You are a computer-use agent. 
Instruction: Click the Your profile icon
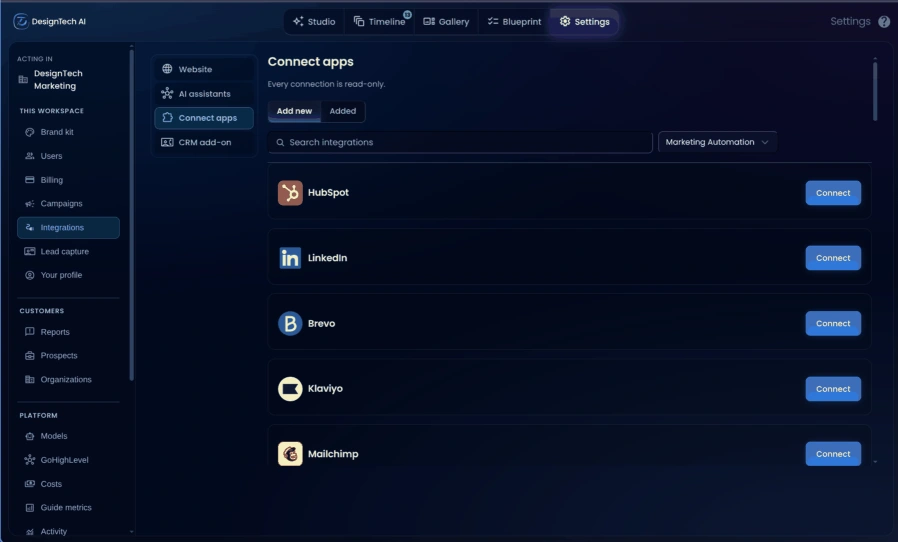30,275
